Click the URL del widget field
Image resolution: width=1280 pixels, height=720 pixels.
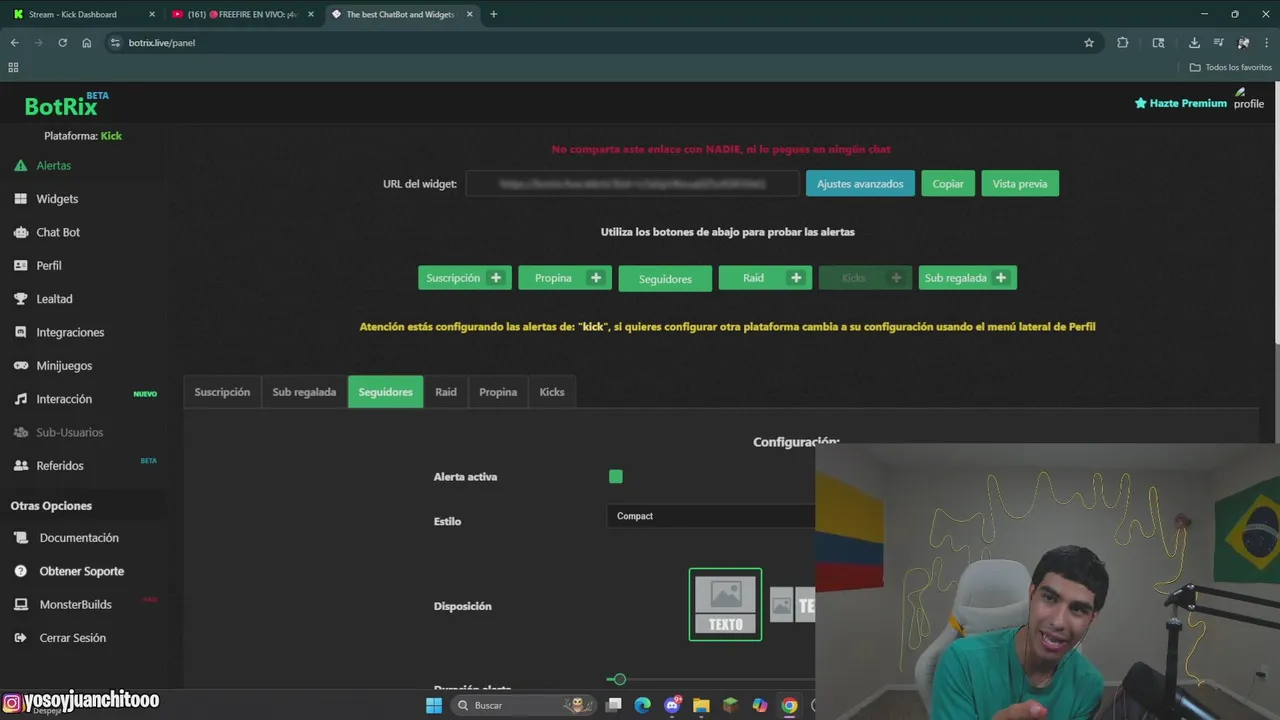click(x=632, y=184)
